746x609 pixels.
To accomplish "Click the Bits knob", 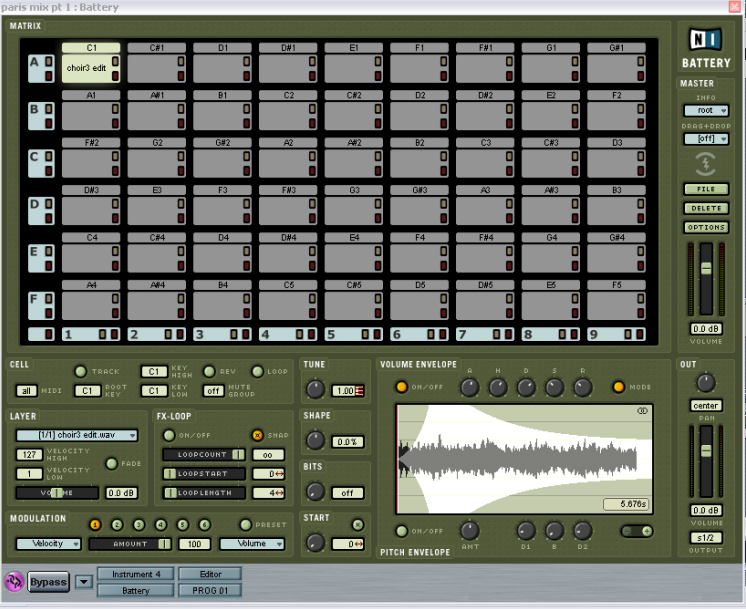I will click(x=316, y=491).
